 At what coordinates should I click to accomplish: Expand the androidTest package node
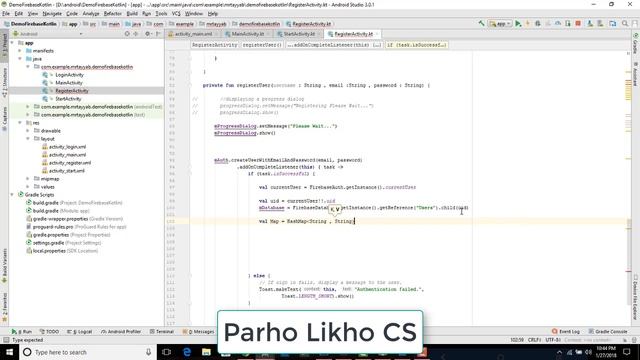28,107
